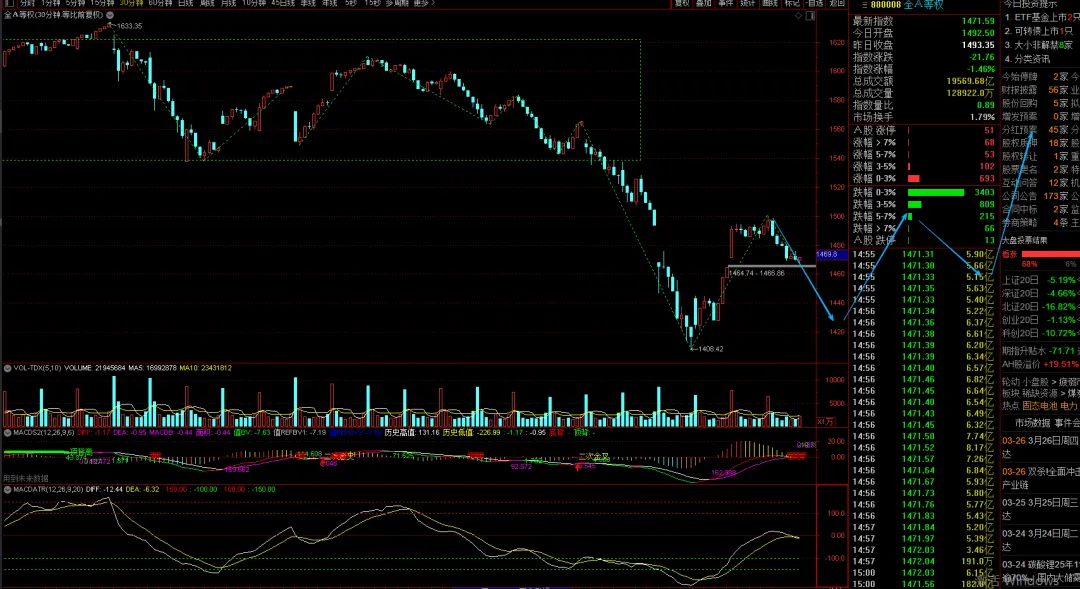Select the 15分钟 period tab
The height and width of the screenshot is (589, 1080).
coord(102,3)
